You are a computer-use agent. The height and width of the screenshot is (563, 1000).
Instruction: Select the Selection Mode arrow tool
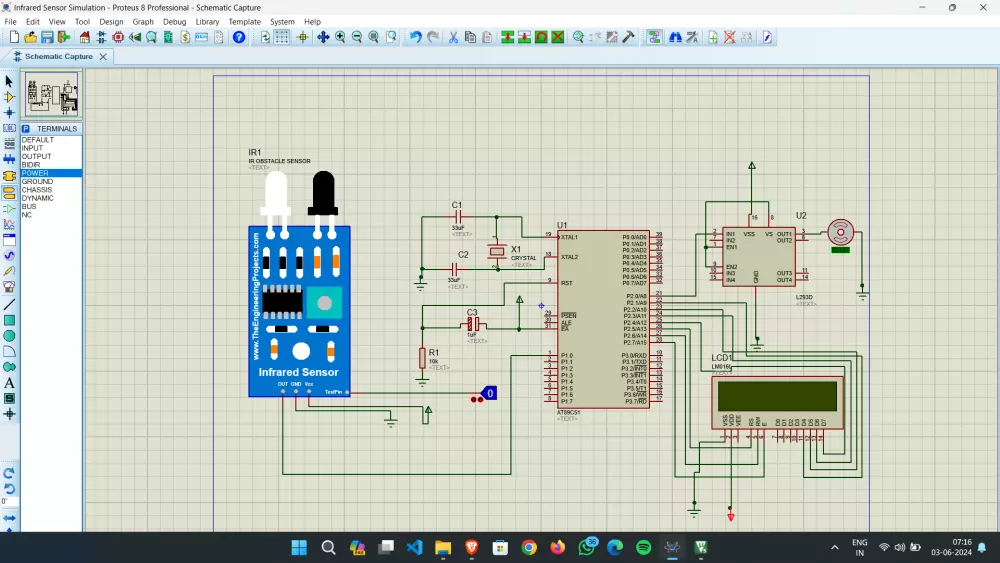tap(9, 81)
